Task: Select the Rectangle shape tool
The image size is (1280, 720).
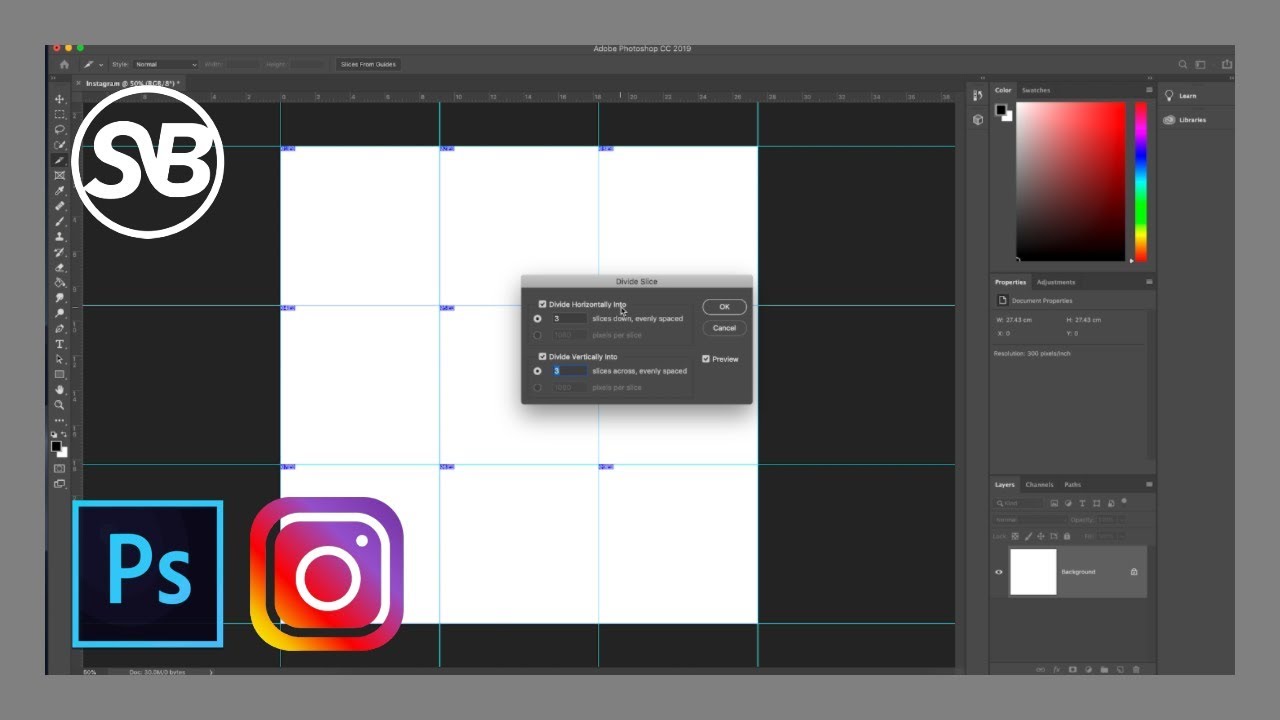Action: pyautogui.click(x=60, y=374)
